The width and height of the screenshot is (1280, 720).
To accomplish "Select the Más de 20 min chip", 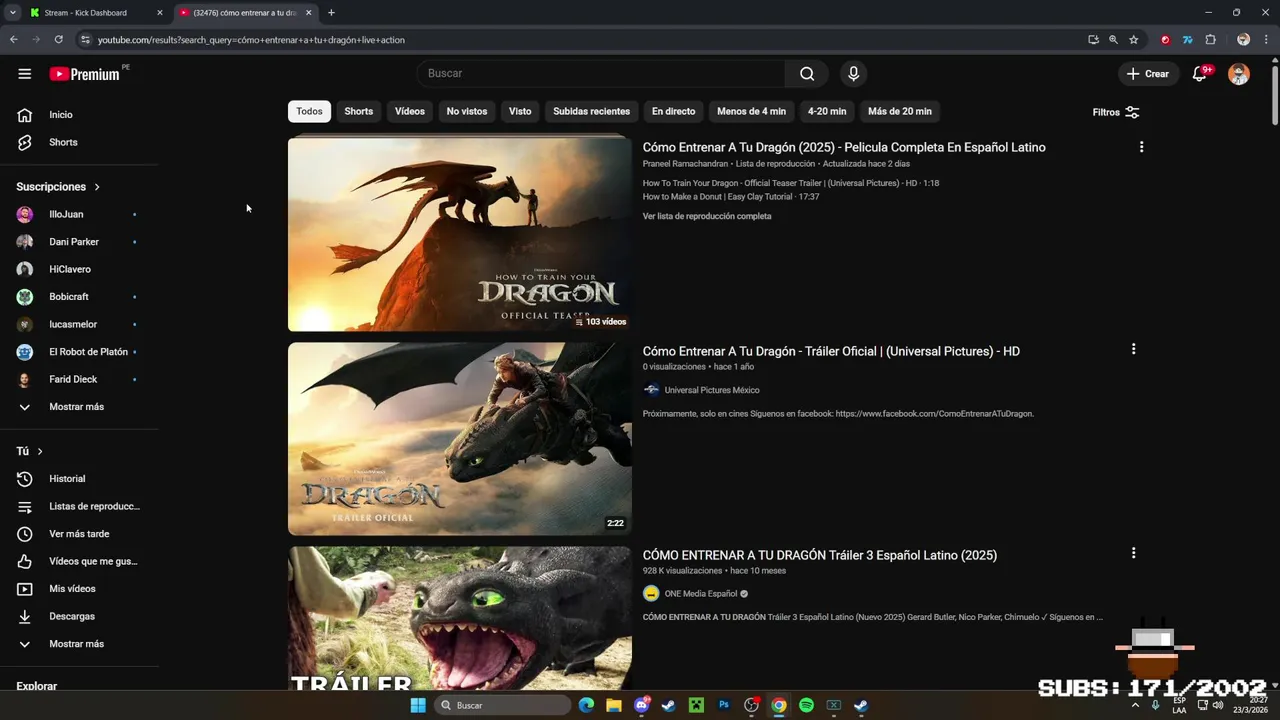I will point(900,111).
